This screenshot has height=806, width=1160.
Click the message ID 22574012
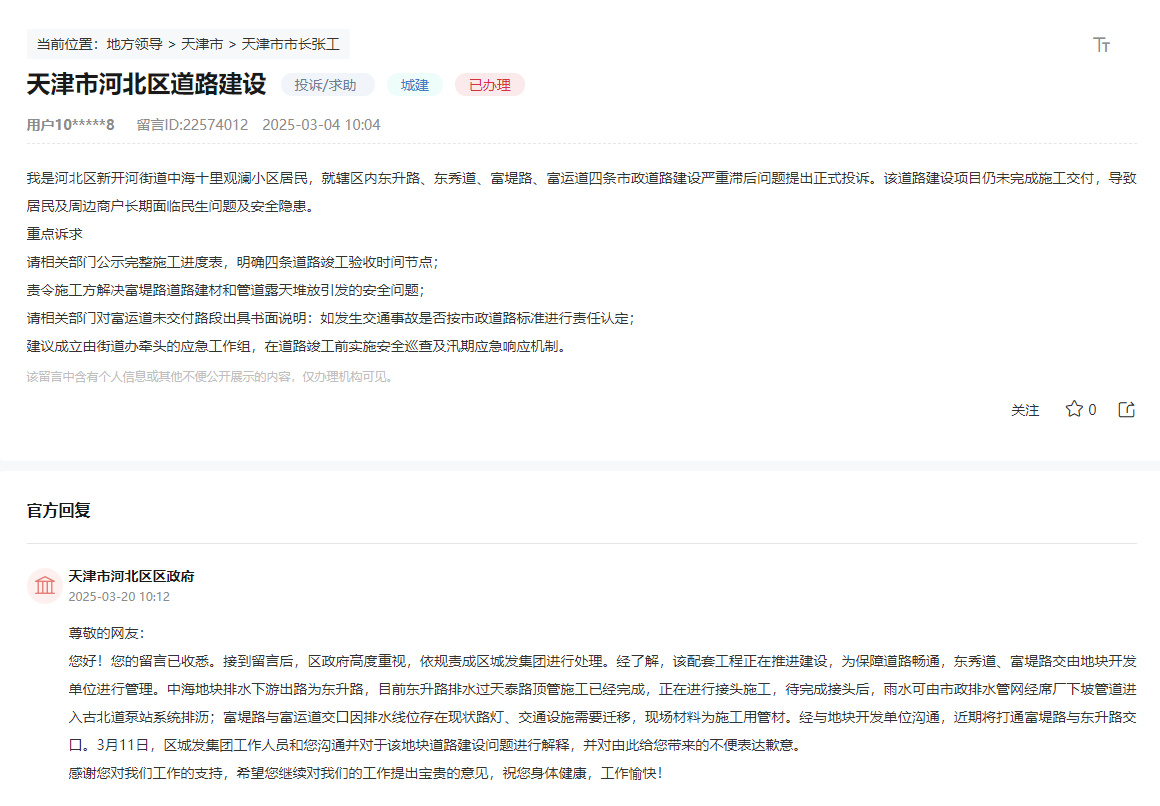(192, 125)
